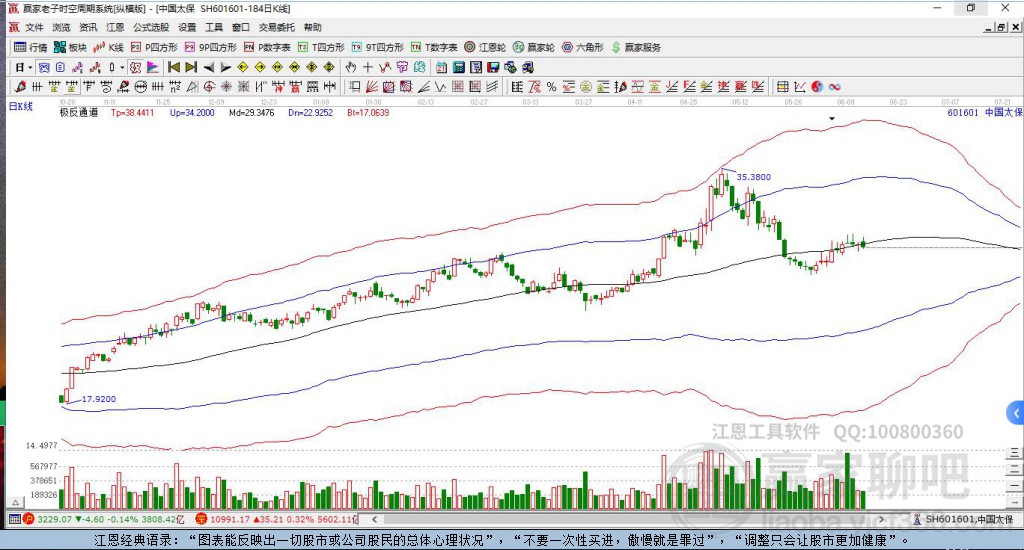Screen dimensions: 1024x550
Task: Click the save floppy disk icon
Action: click(x=493, y=67)
